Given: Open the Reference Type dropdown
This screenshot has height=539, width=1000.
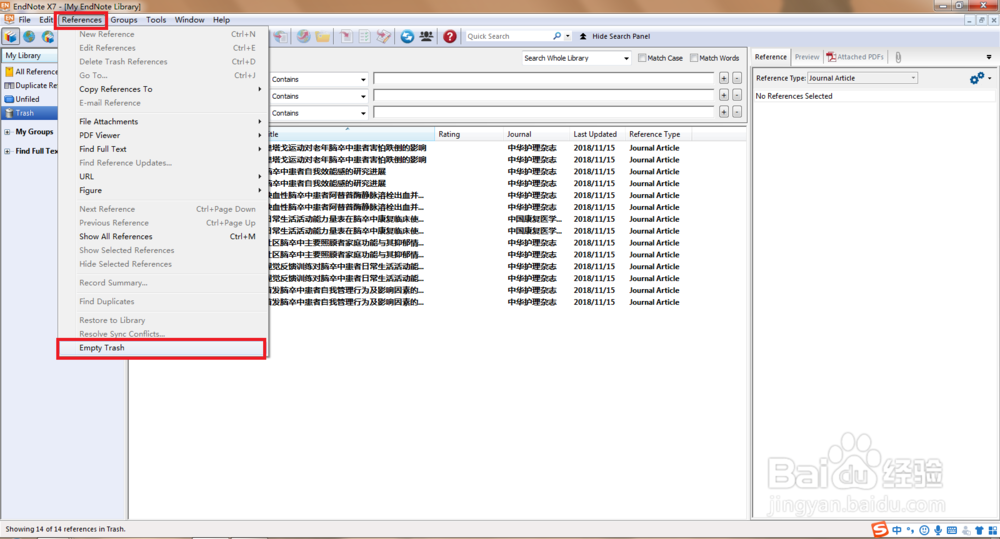Looking at the screenshot, I should 862,78.
